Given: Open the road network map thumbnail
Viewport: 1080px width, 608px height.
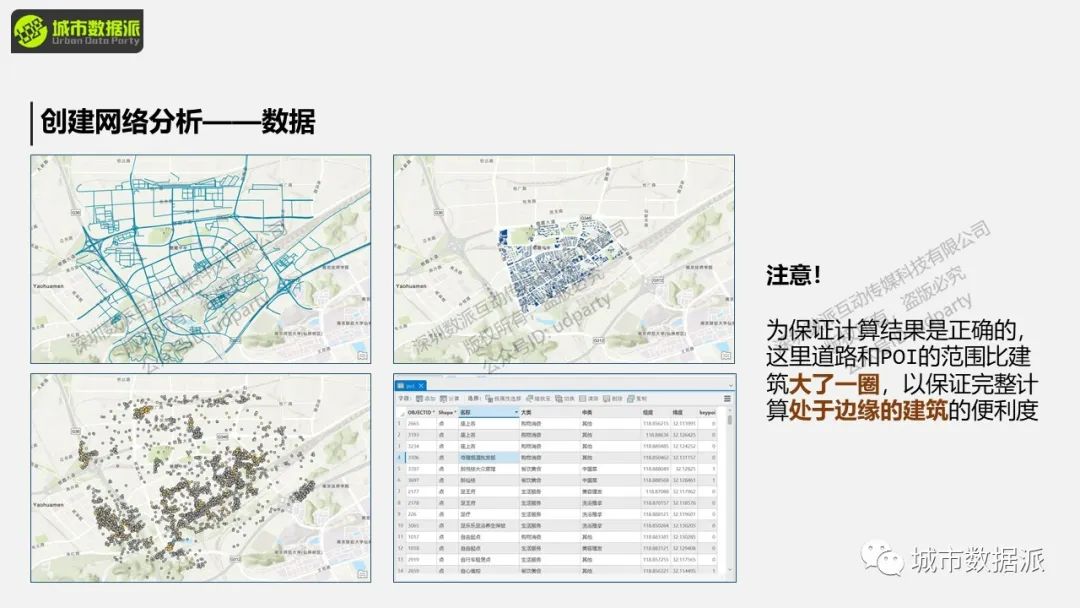Looking at the screenshot, I should pos(200,259).
